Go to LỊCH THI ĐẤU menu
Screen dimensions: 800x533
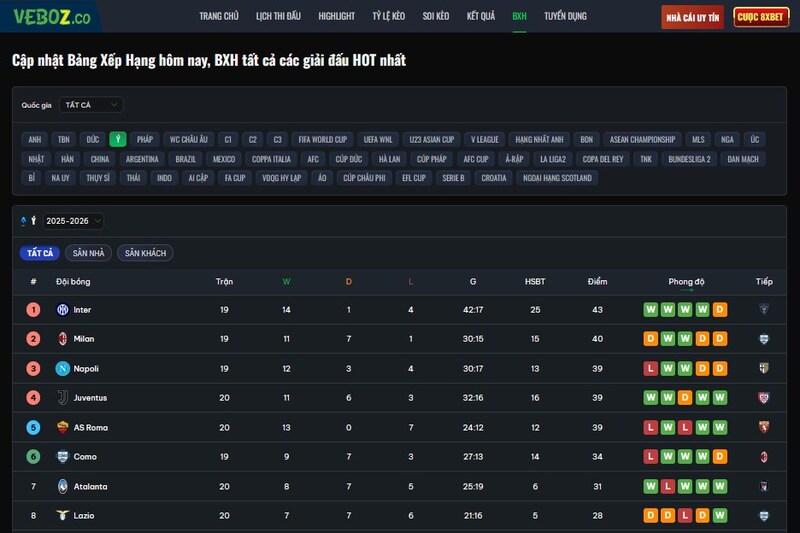279,17
